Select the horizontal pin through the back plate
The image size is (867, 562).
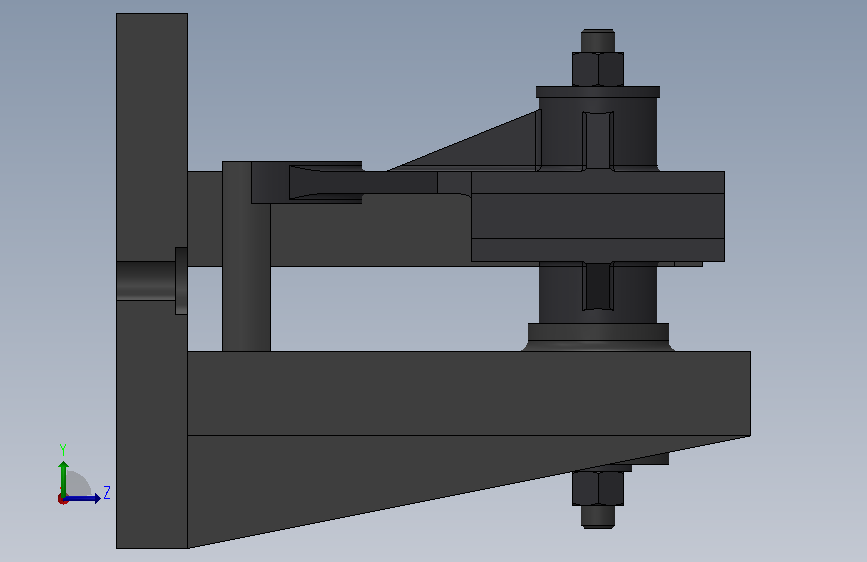pyautogui.click(x=146, y=281)
